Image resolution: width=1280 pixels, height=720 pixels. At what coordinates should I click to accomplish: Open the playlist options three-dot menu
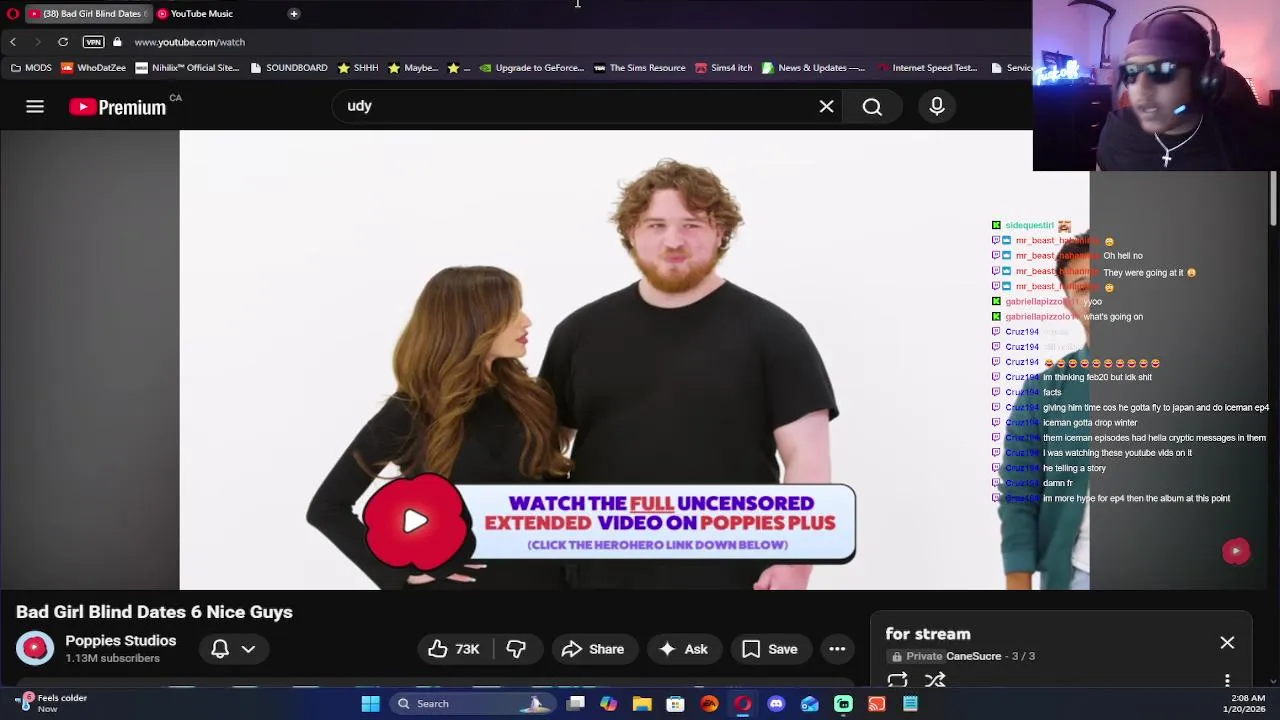1227,681
